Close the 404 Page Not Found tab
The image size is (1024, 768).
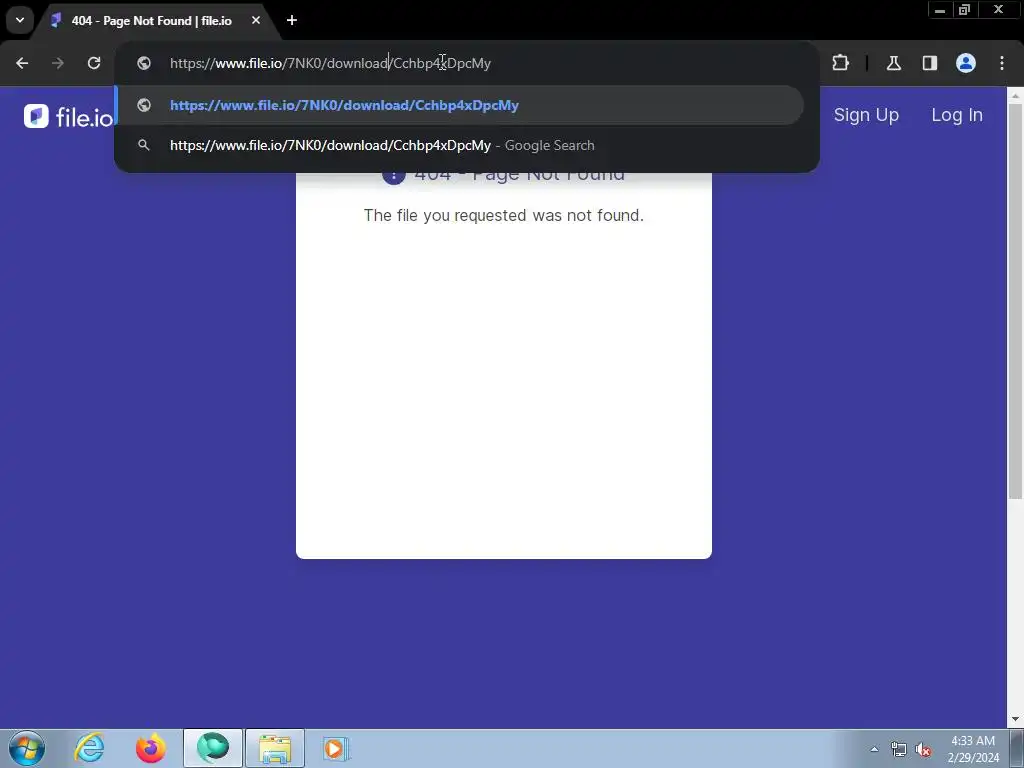256,20
